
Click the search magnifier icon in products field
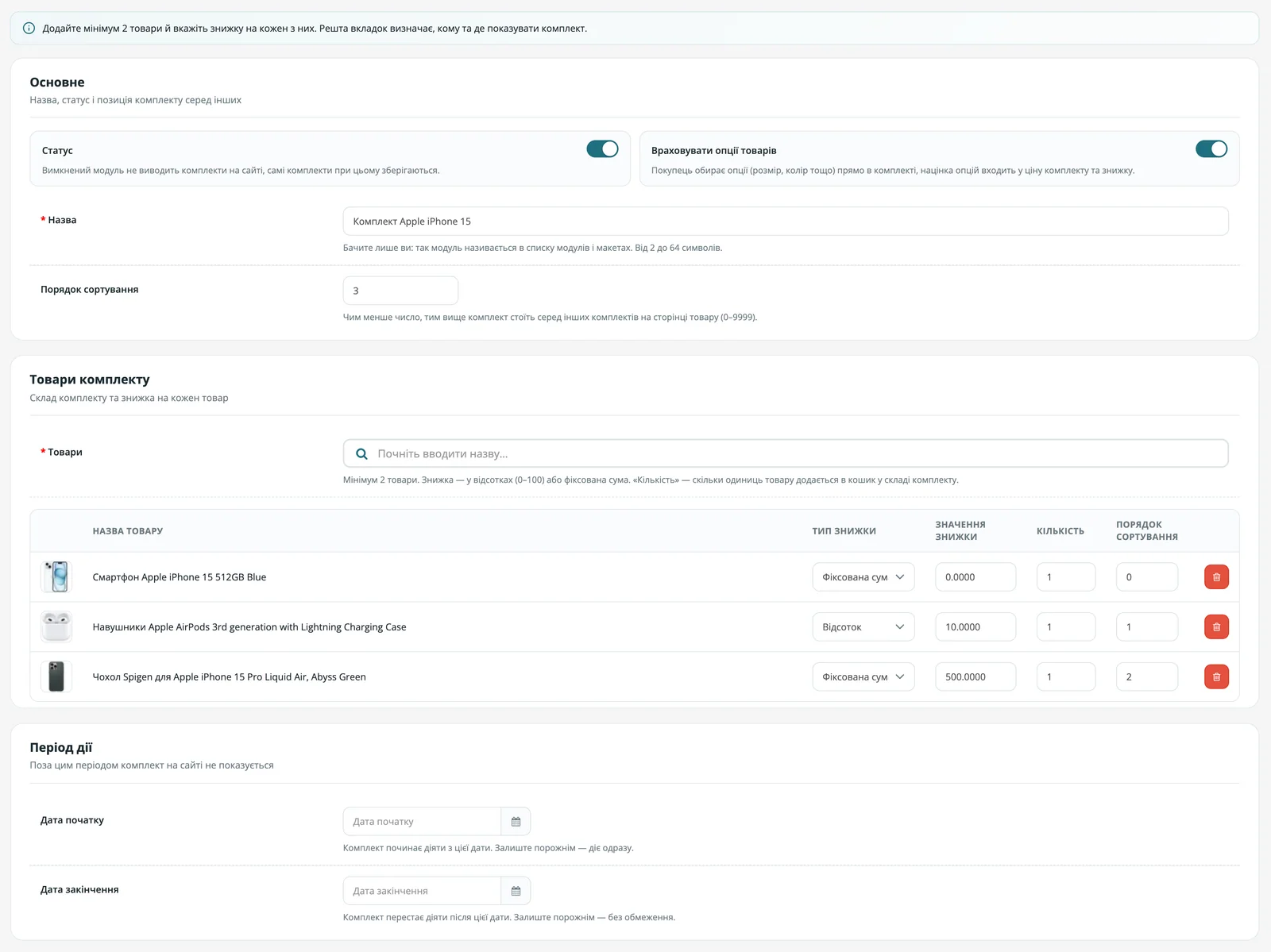[x=361, y=454]
